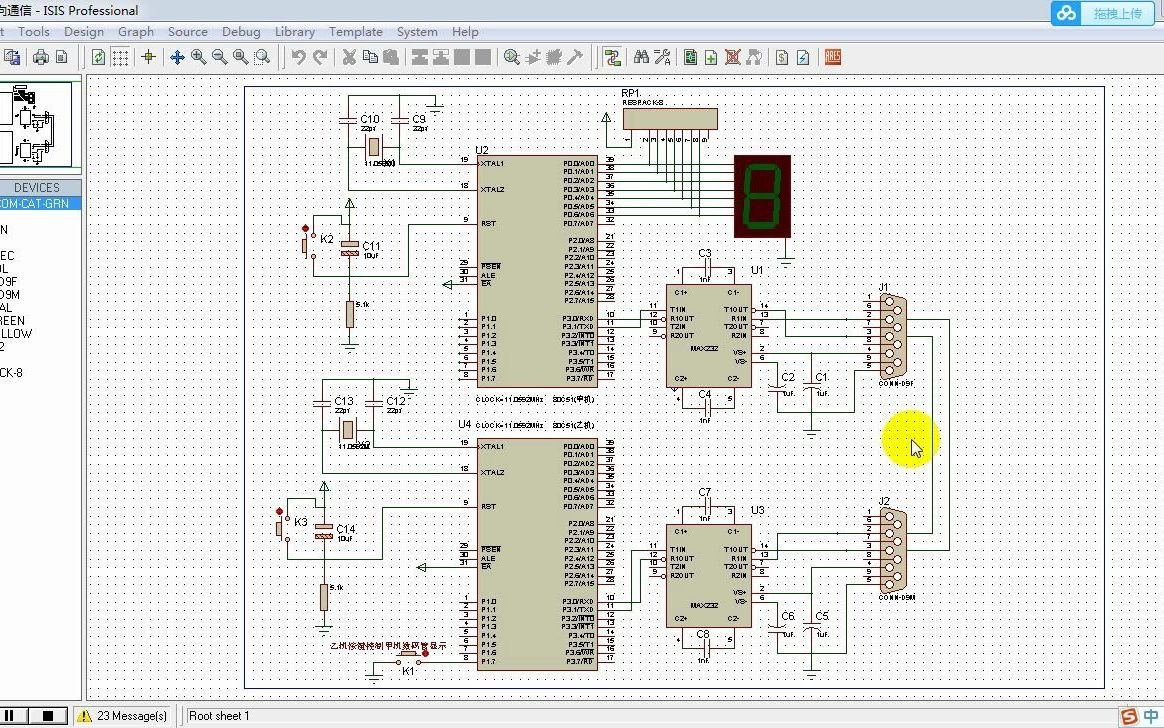This screenshot has height=728, width=1164.
Task: Click the binoculars search and tag icon
Action: pyautogui.click(x=641, y=57)
